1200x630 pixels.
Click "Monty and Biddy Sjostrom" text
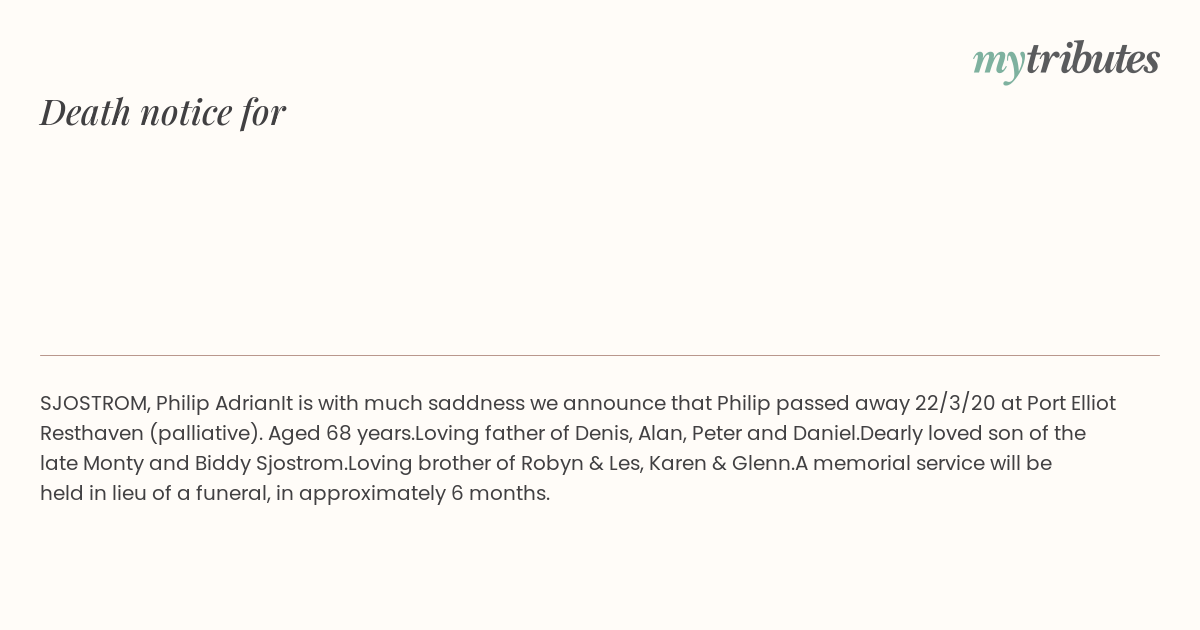point(214,464)
